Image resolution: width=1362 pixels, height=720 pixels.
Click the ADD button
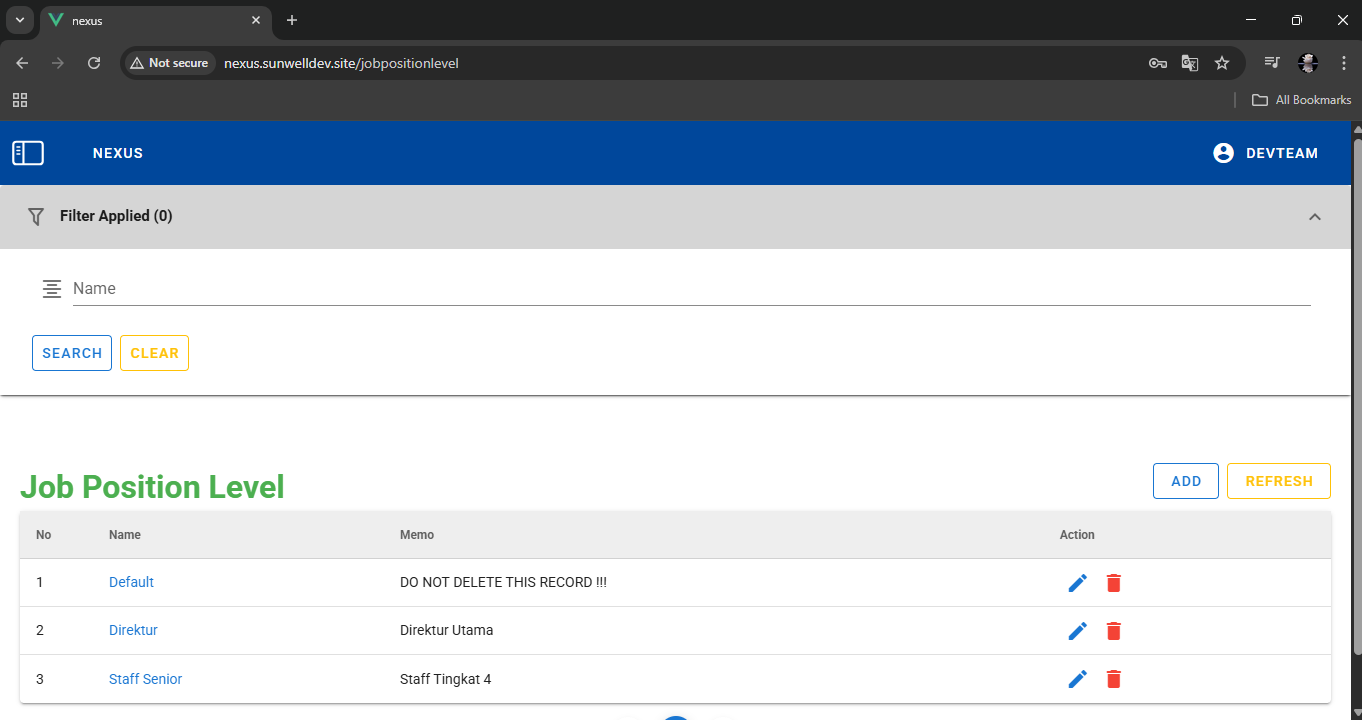pyautogui.click(x=1185, y=481)
